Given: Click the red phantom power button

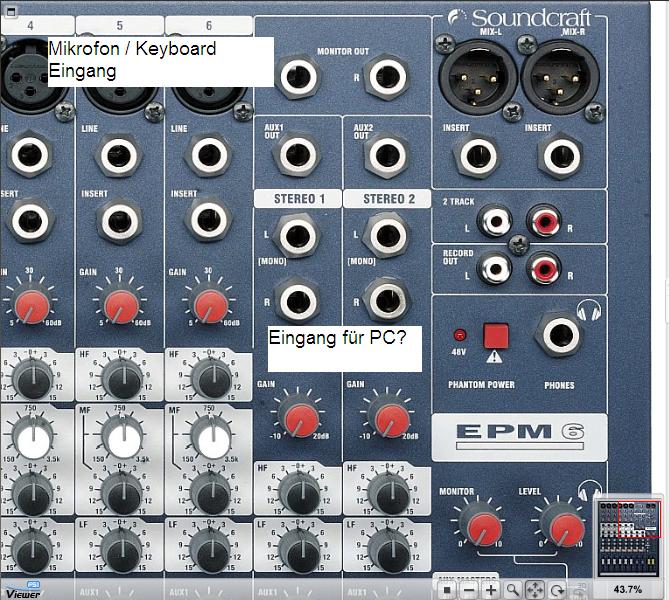Looking at the screenshot, I should pyautogui.click(x=495, y=336).
